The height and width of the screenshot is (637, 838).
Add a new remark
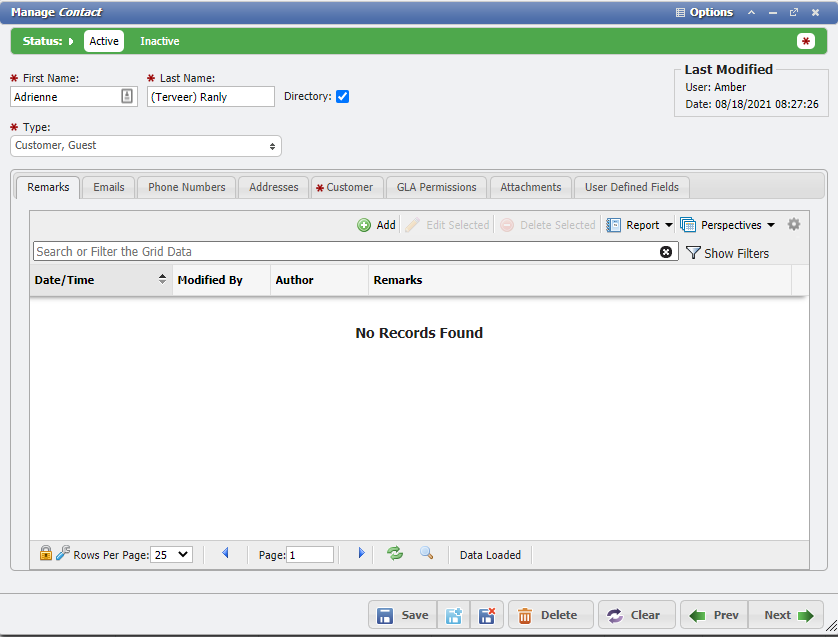point(376,224)
